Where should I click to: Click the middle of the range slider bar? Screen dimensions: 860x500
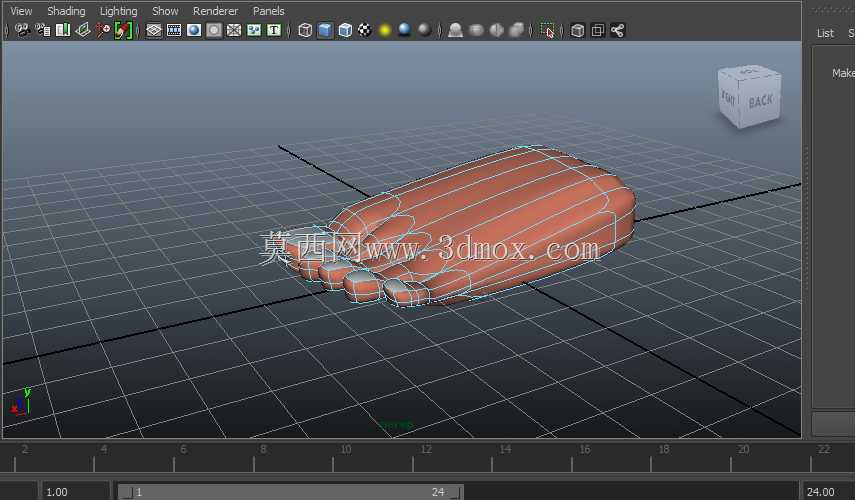291,492
